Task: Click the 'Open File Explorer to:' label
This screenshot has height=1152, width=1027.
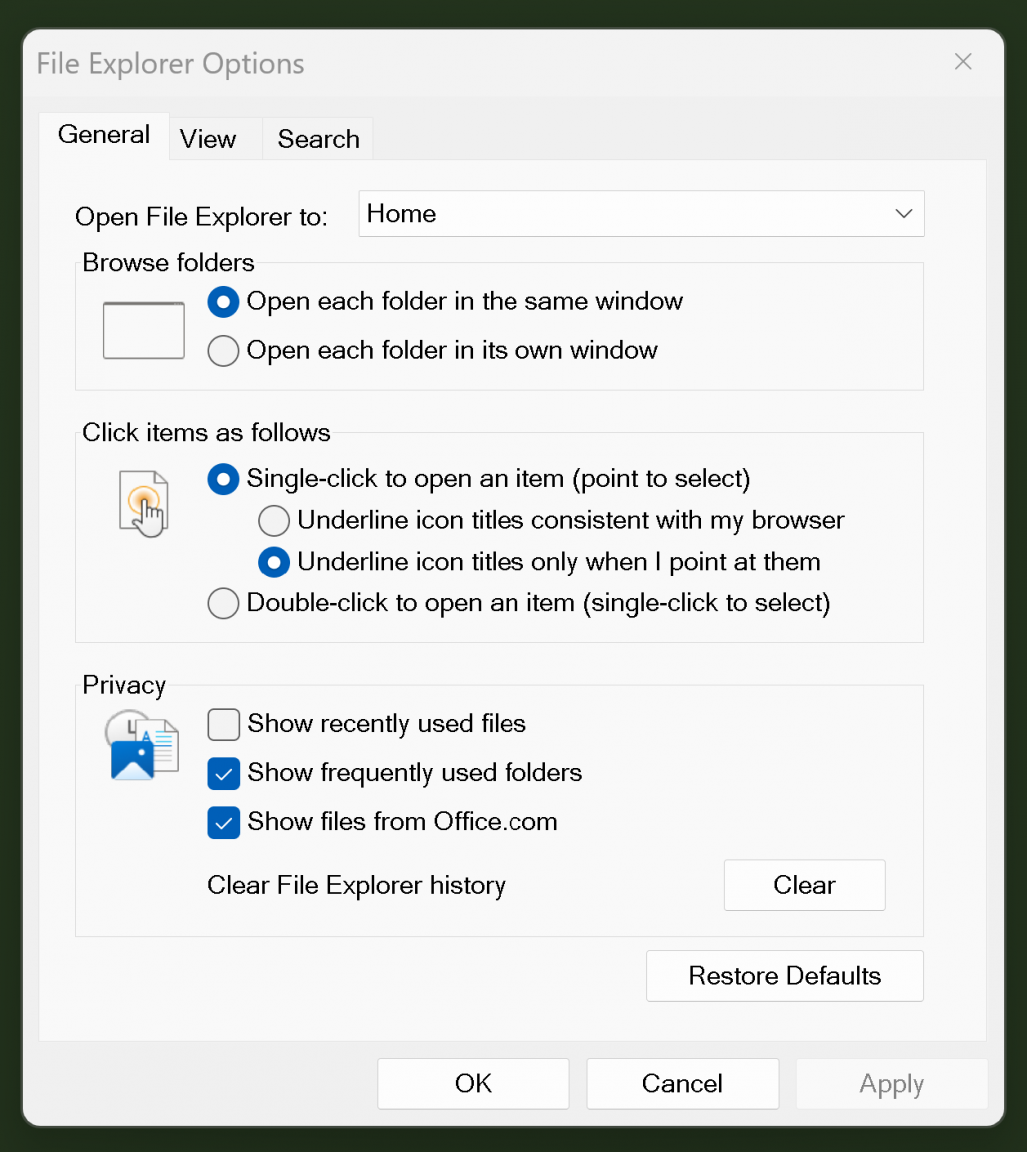Action: point(201,217)
